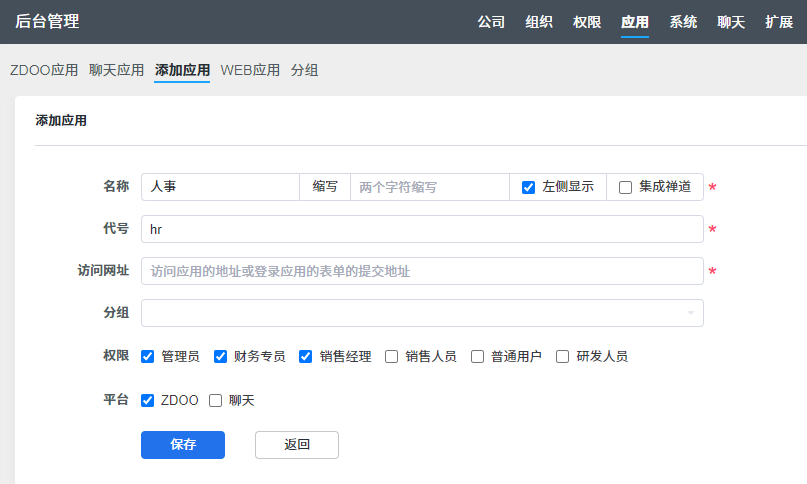Enable the 集成禅道 checkbox
807x484 pixels.
(626, 187)
